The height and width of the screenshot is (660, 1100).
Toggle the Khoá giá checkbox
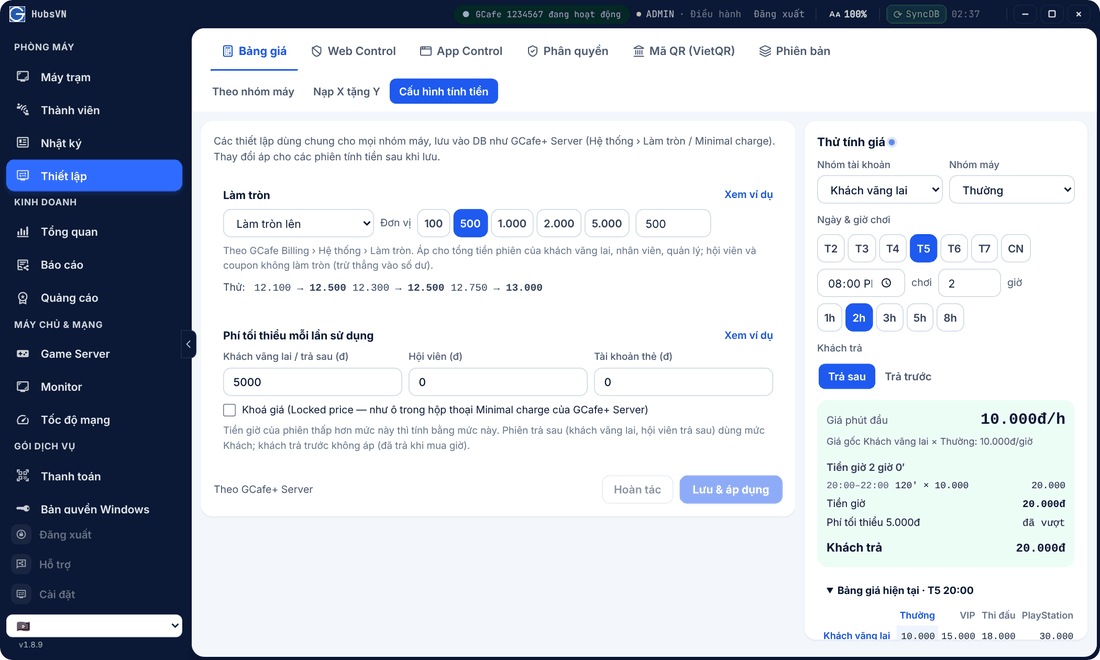229,410
